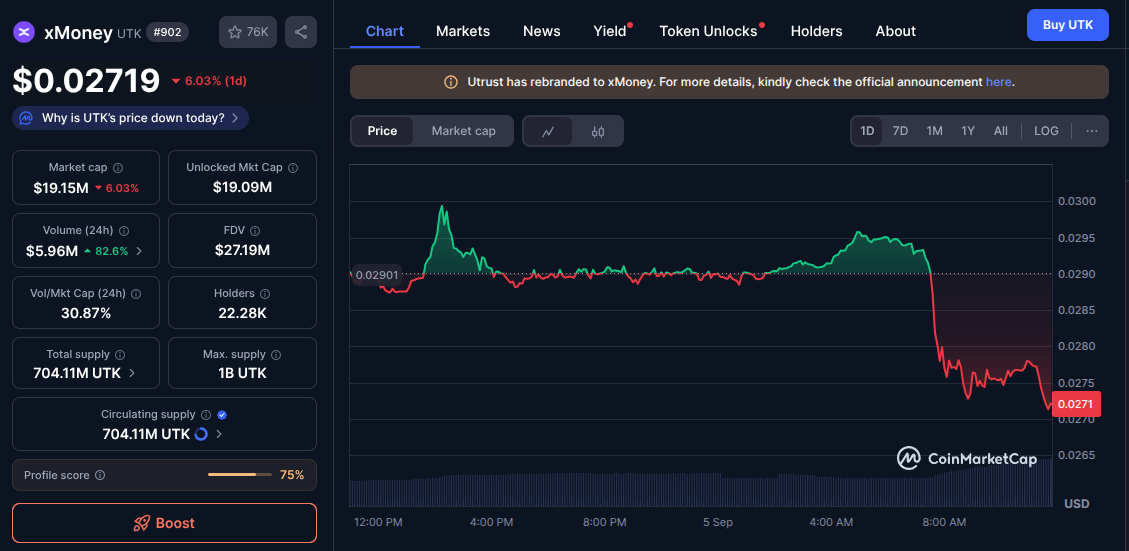
Task: Click the Profile score info icon
Action: [x=100, y=475]
